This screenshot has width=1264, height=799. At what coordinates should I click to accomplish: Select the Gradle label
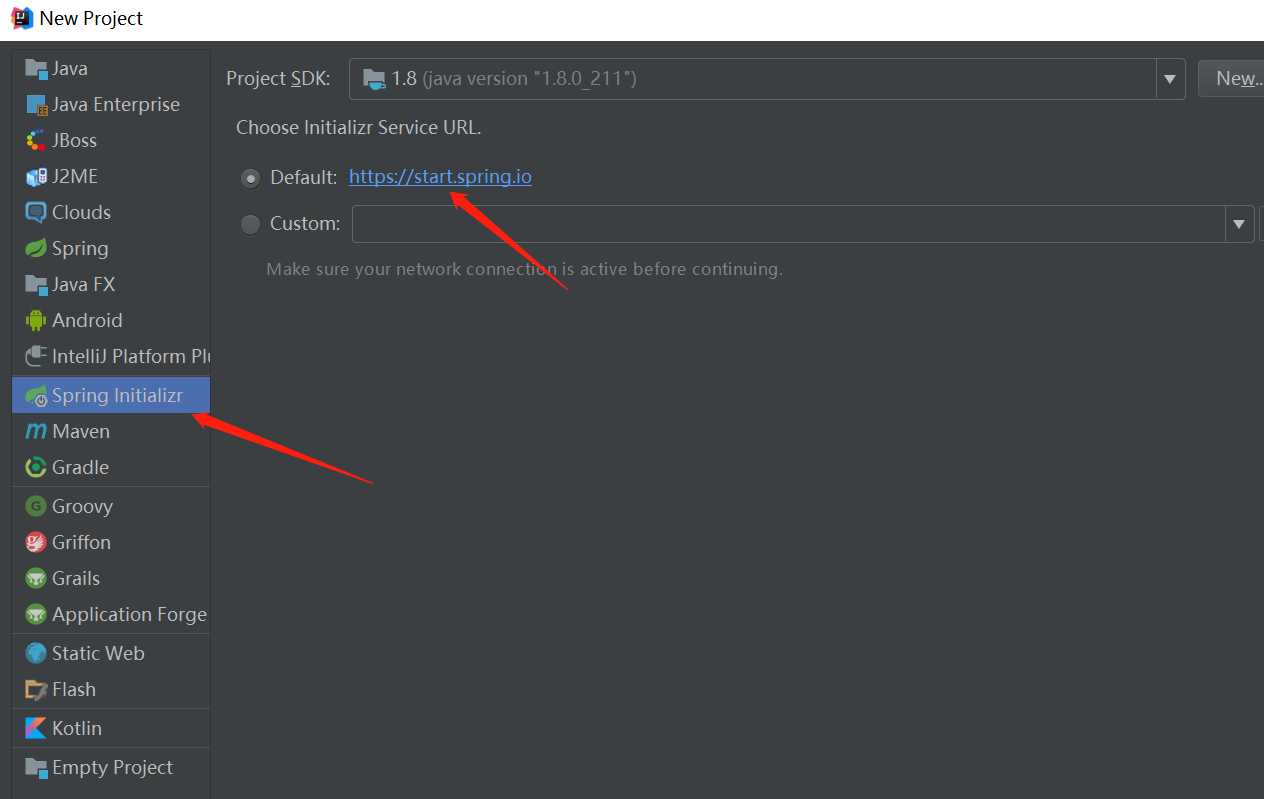coord(80,468)
